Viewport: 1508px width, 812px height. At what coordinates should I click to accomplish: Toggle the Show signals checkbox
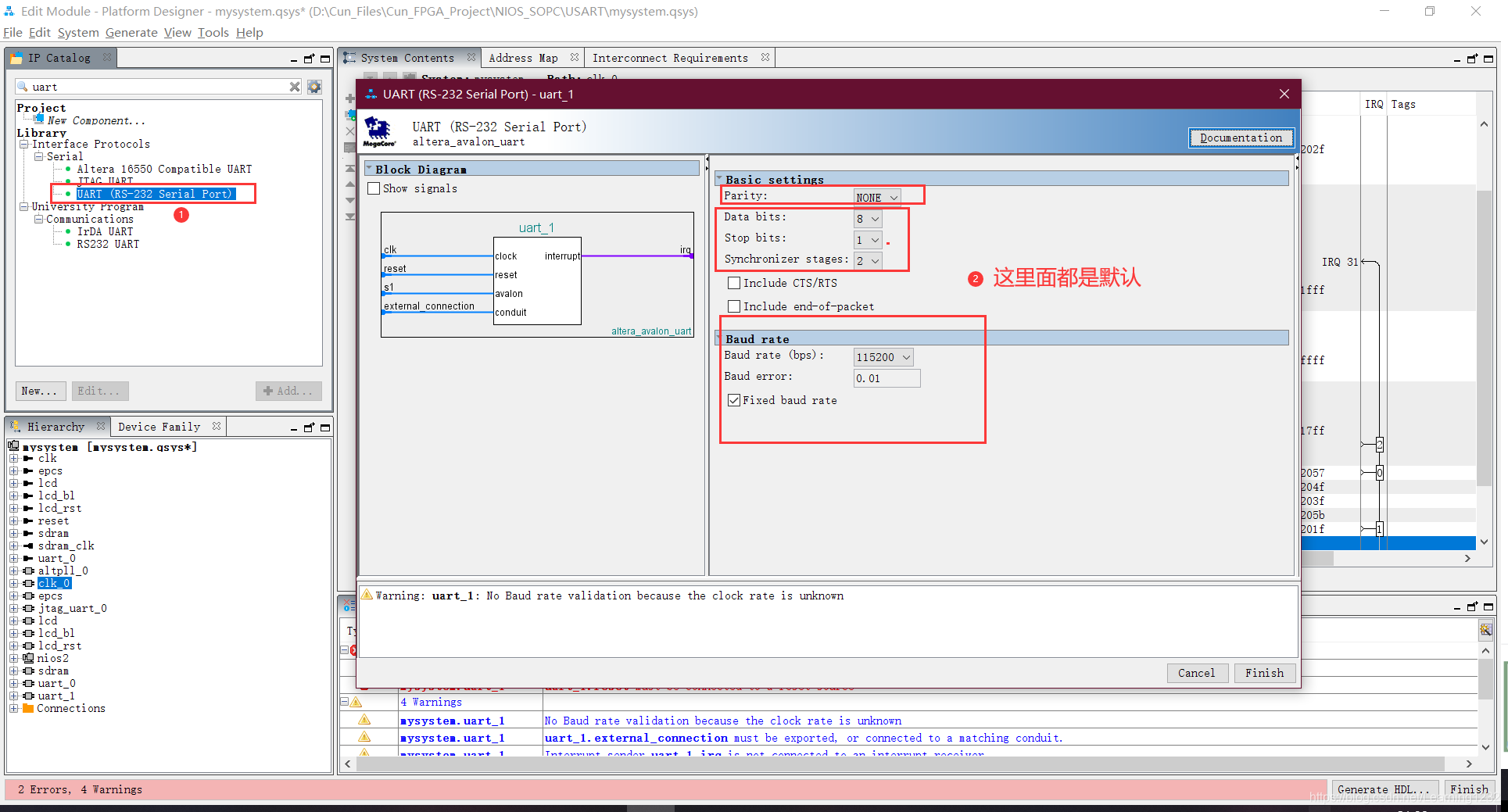pyautogui.click(x=374, y=188)
